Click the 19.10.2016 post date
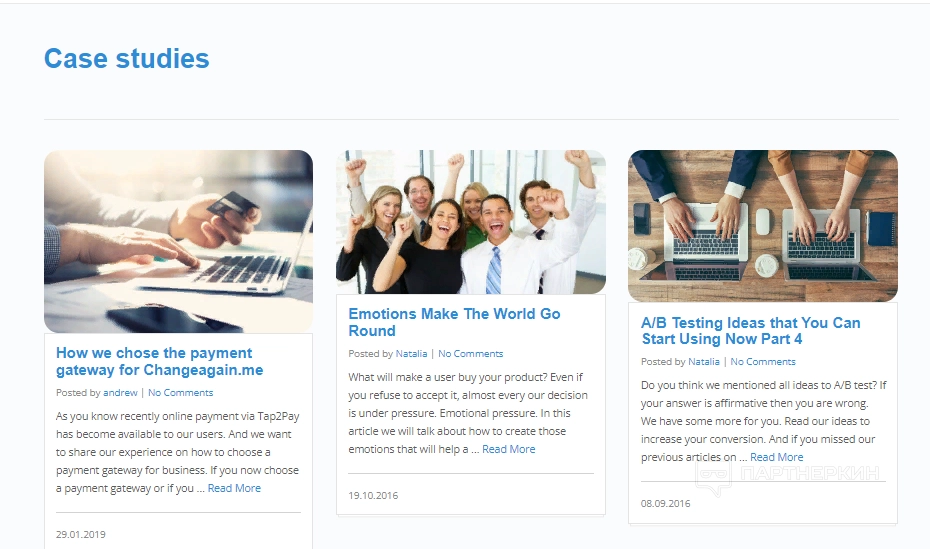The image size is (930, 549). pos(373,495)
